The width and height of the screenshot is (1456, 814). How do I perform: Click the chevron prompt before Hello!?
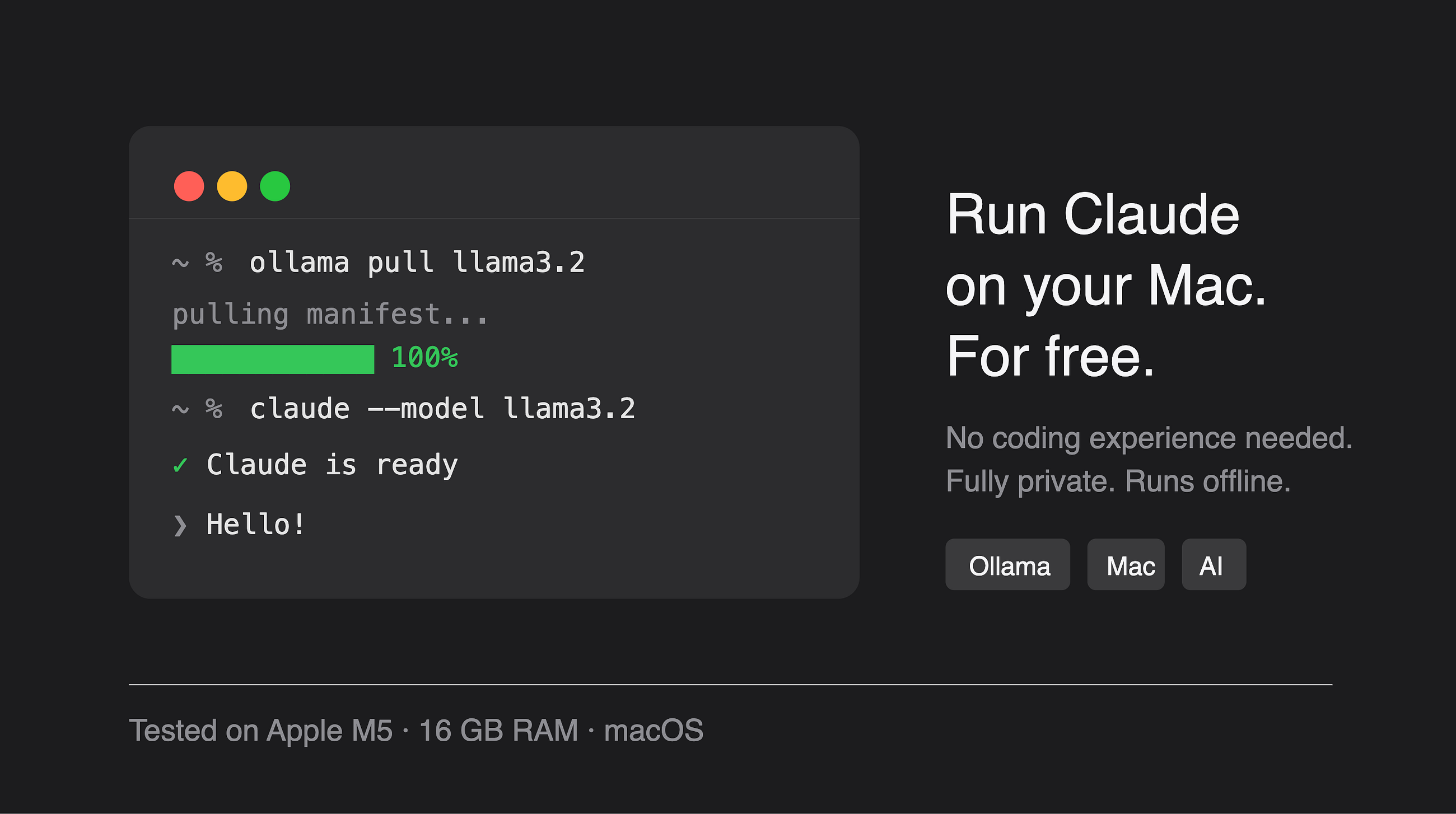click(x=180, y=525)
